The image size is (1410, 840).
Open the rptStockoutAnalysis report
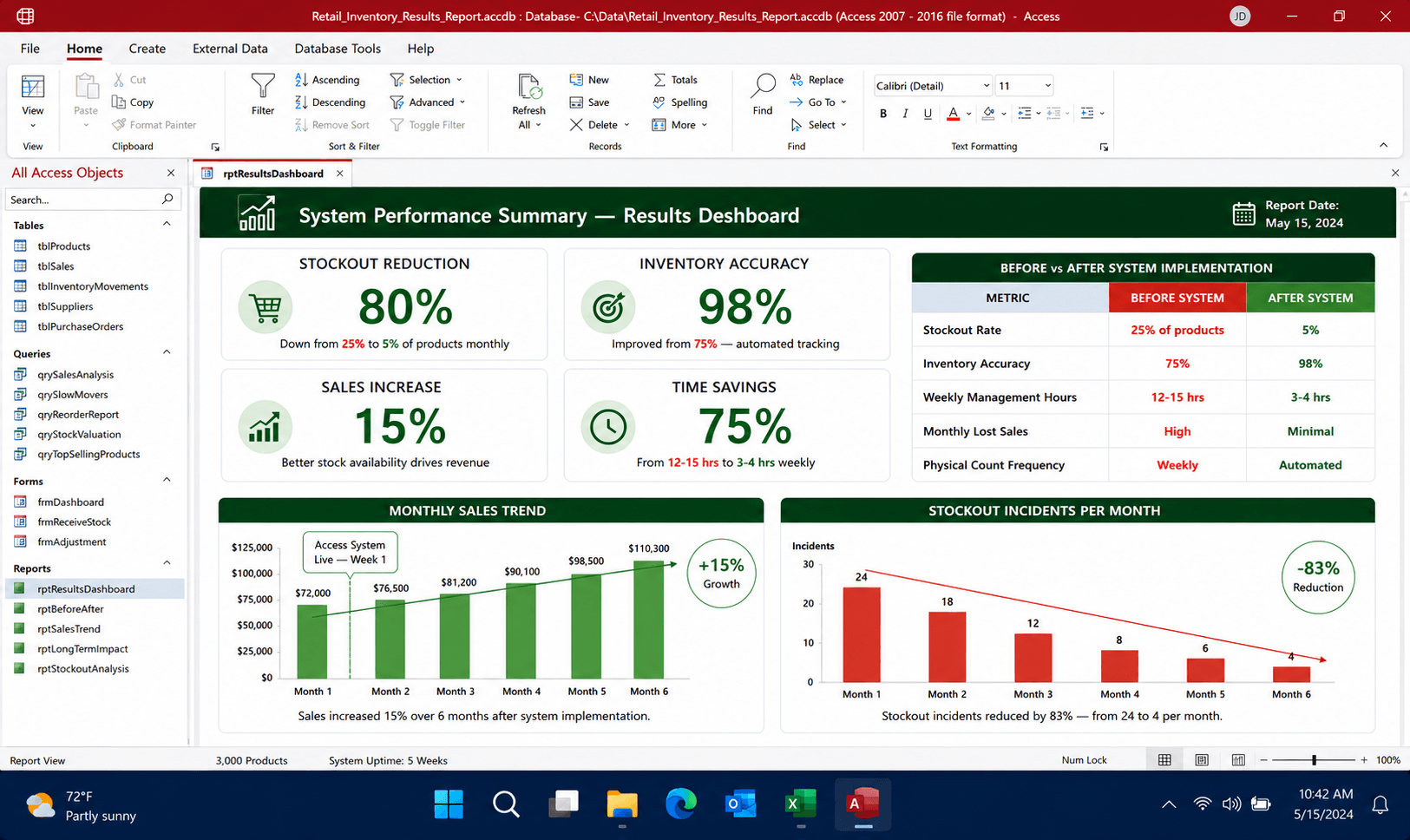tap(82, 669)
